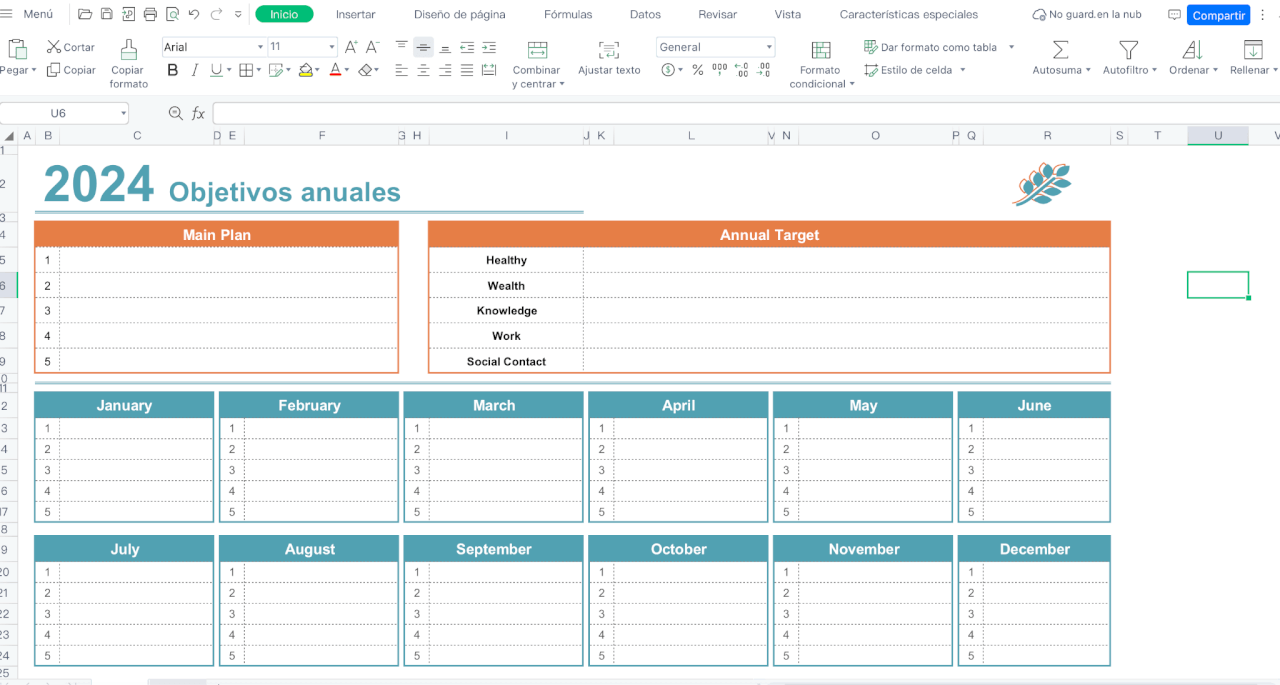The image size is (1280, 685).
Task: Click the print icon in quick toolbar
Action: pyautogui.click(x=150, y=15)
